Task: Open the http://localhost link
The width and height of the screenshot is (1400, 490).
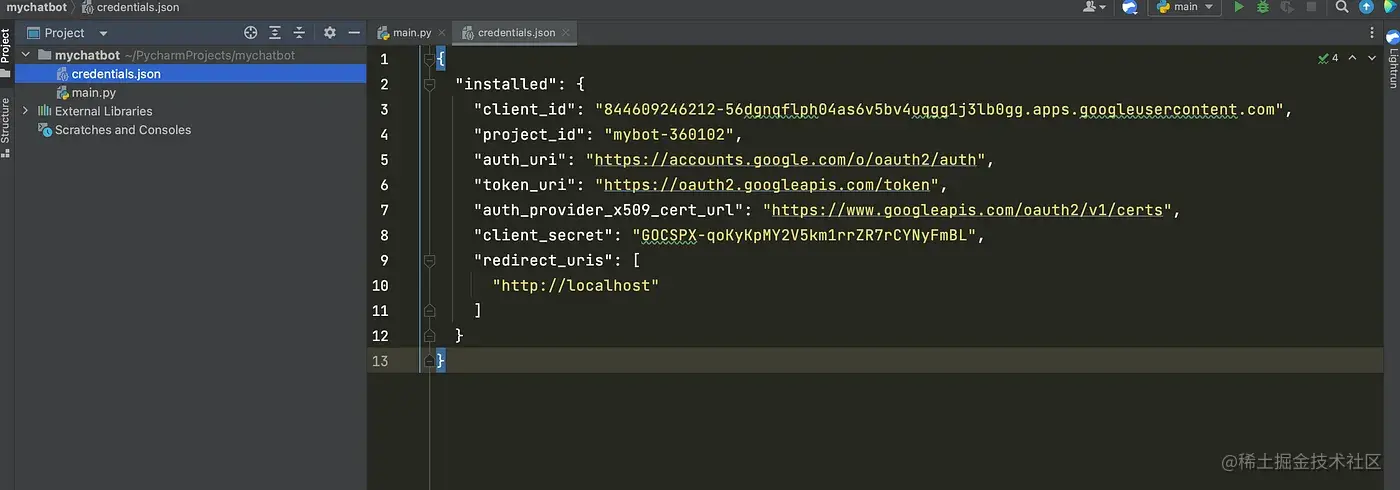Action: (576, 286)
